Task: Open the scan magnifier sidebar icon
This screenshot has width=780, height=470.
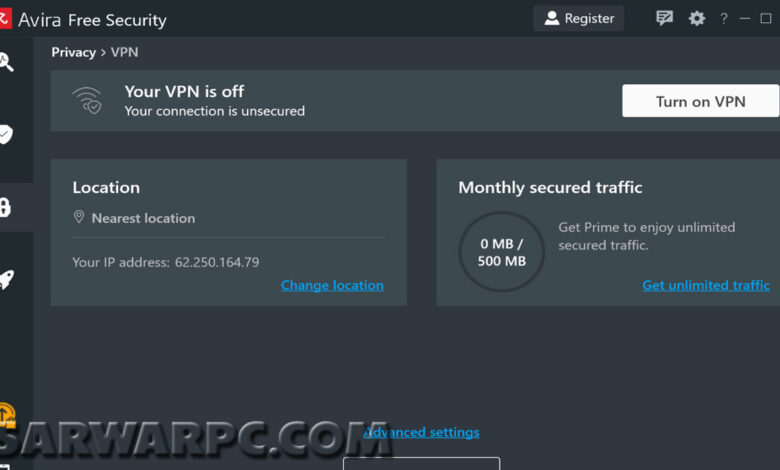Action: (x=6, y=62)
